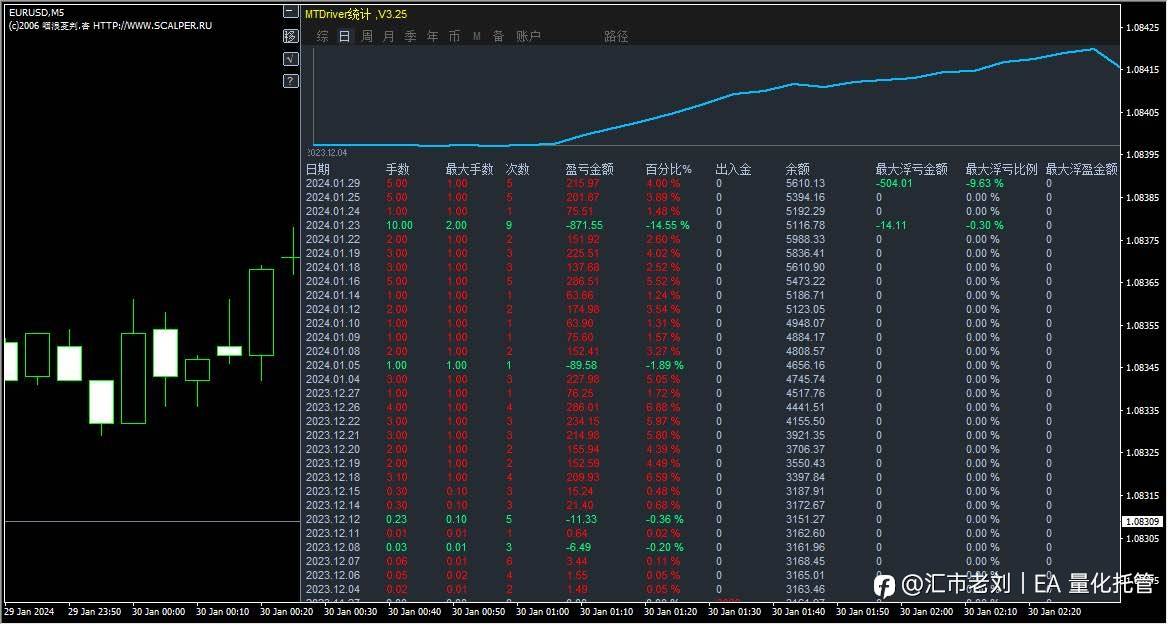Open the 账户 account tab

click(x=528, y=36)
